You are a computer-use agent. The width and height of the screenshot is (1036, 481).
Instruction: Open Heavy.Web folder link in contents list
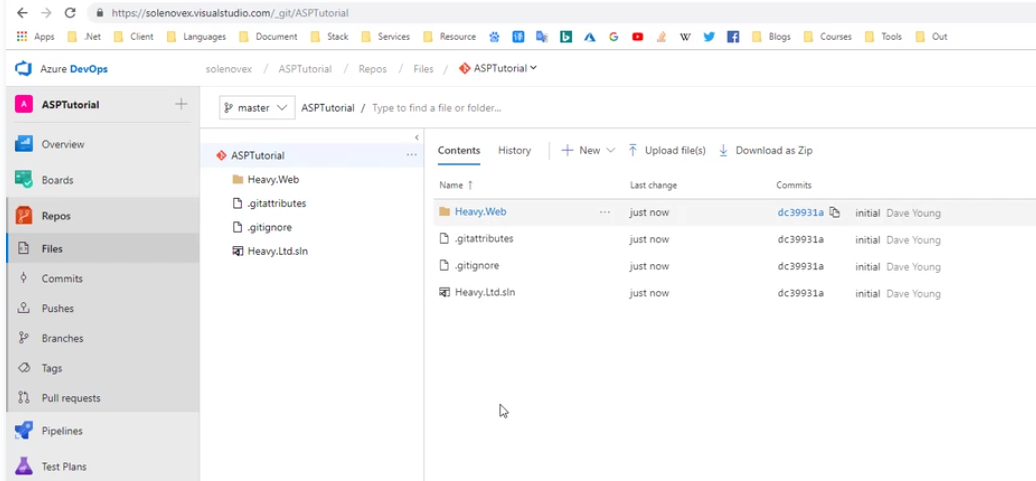coord(480,211)
